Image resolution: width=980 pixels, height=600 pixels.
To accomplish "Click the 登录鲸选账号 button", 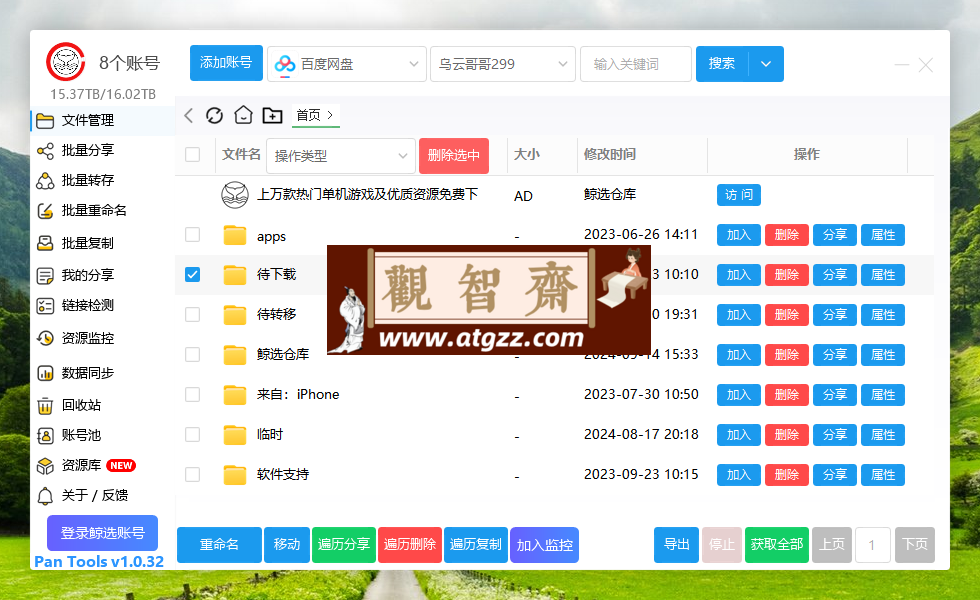I will [102, 533].
